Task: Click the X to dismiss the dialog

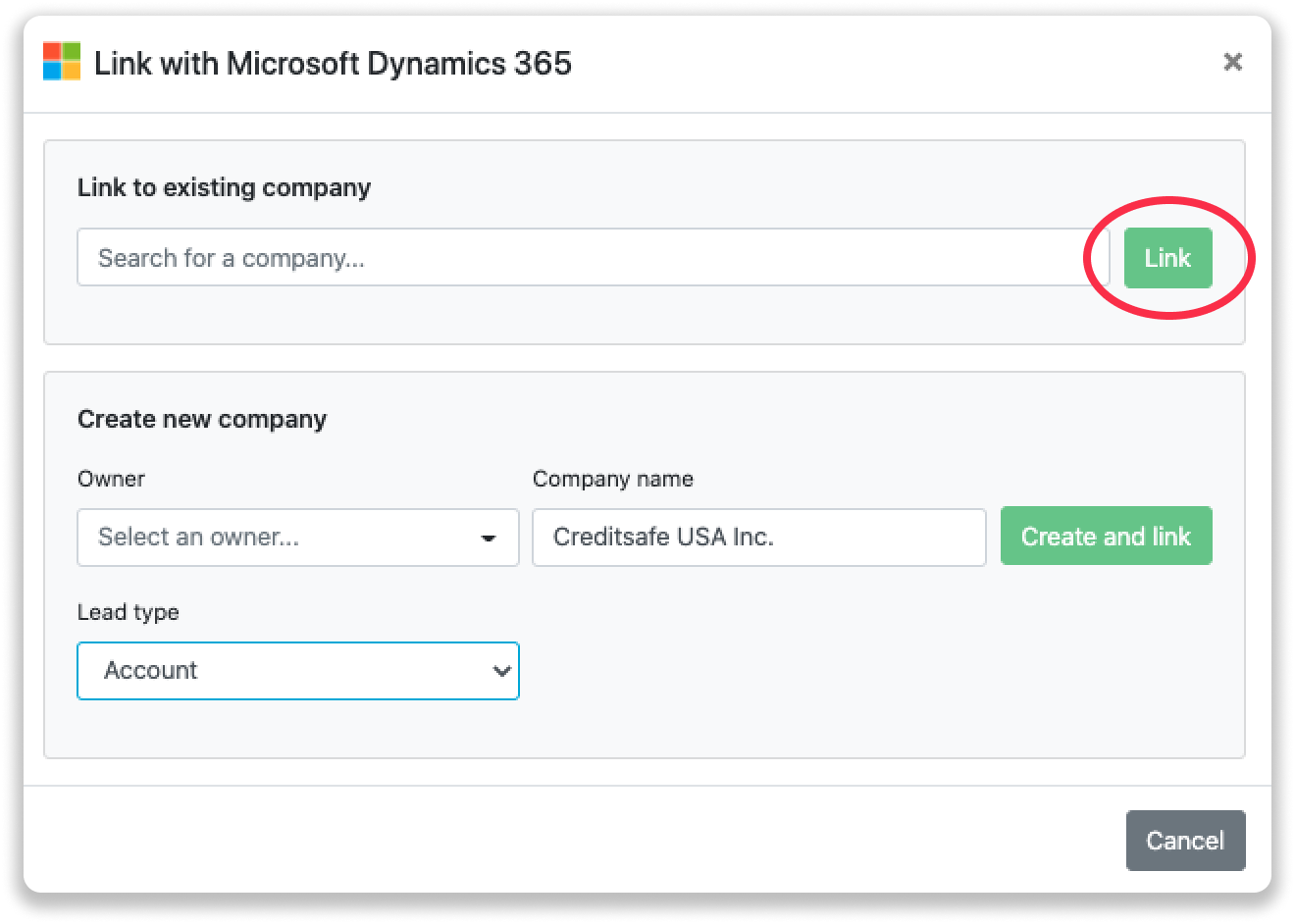Action: 1233,62
